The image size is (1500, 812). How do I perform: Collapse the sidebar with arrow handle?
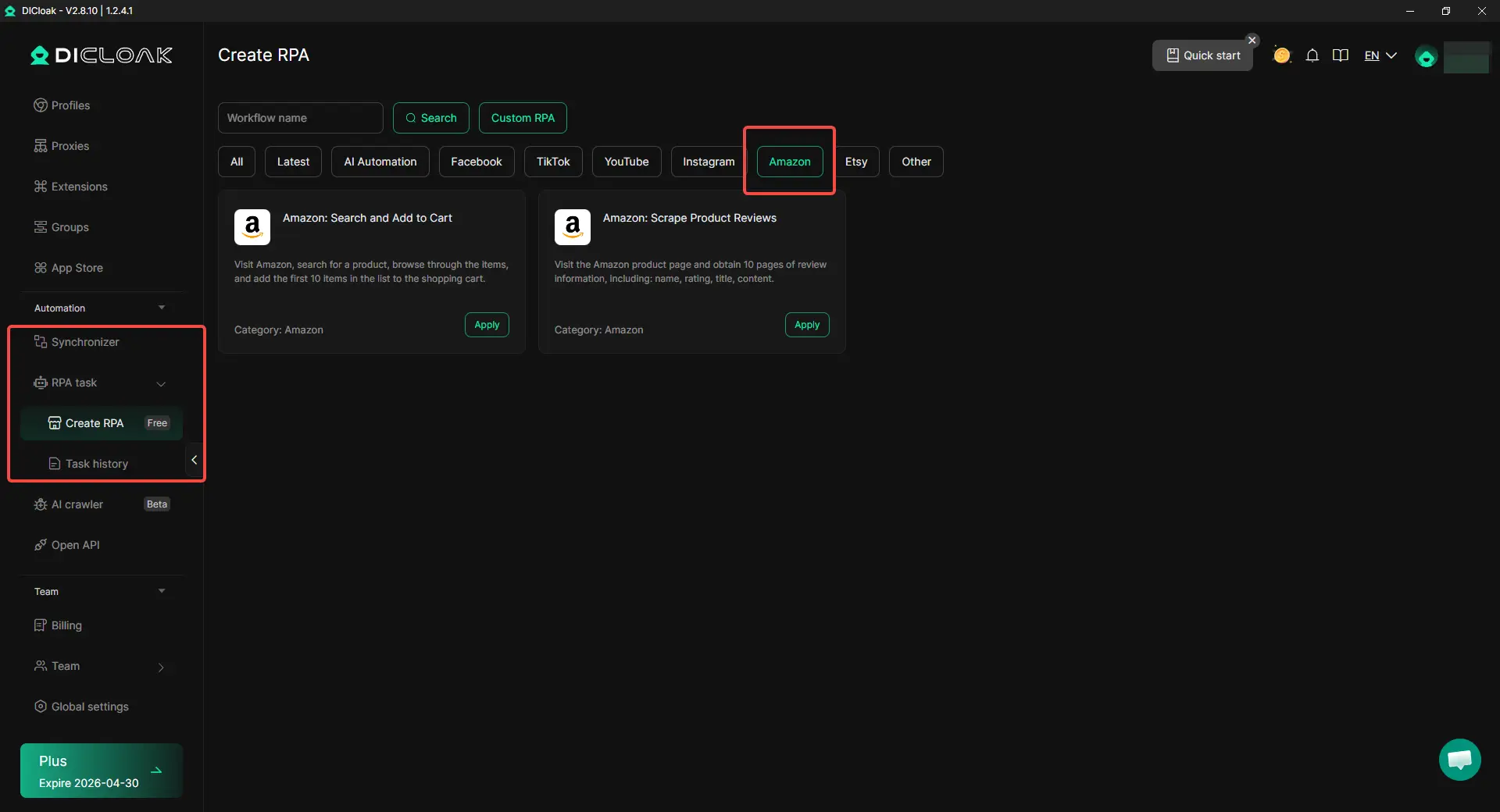tap(194, 460)
